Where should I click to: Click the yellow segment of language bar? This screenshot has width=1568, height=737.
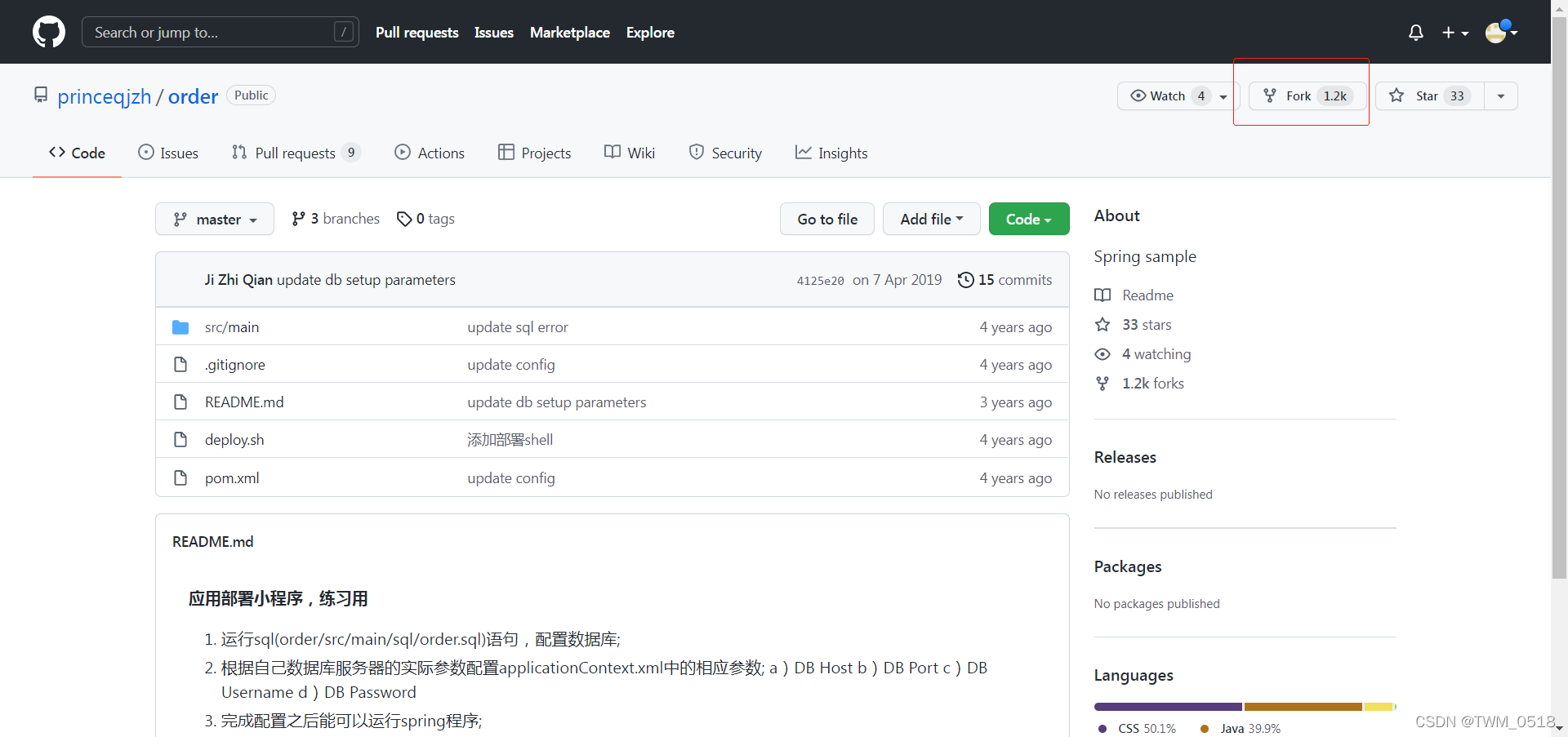tap(1379, 707)
